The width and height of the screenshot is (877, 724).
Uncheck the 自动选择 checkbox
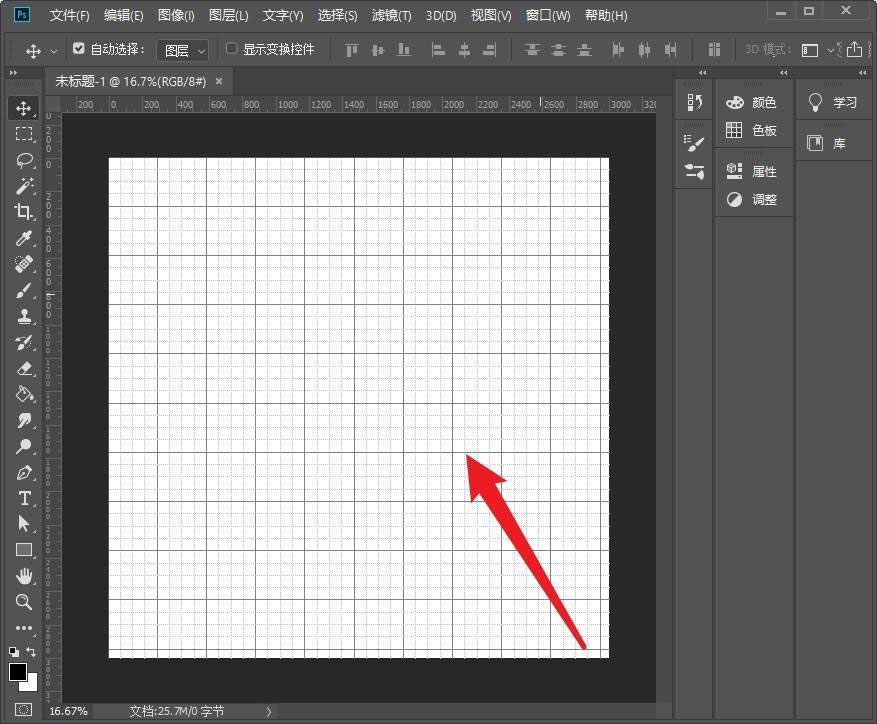80,49
